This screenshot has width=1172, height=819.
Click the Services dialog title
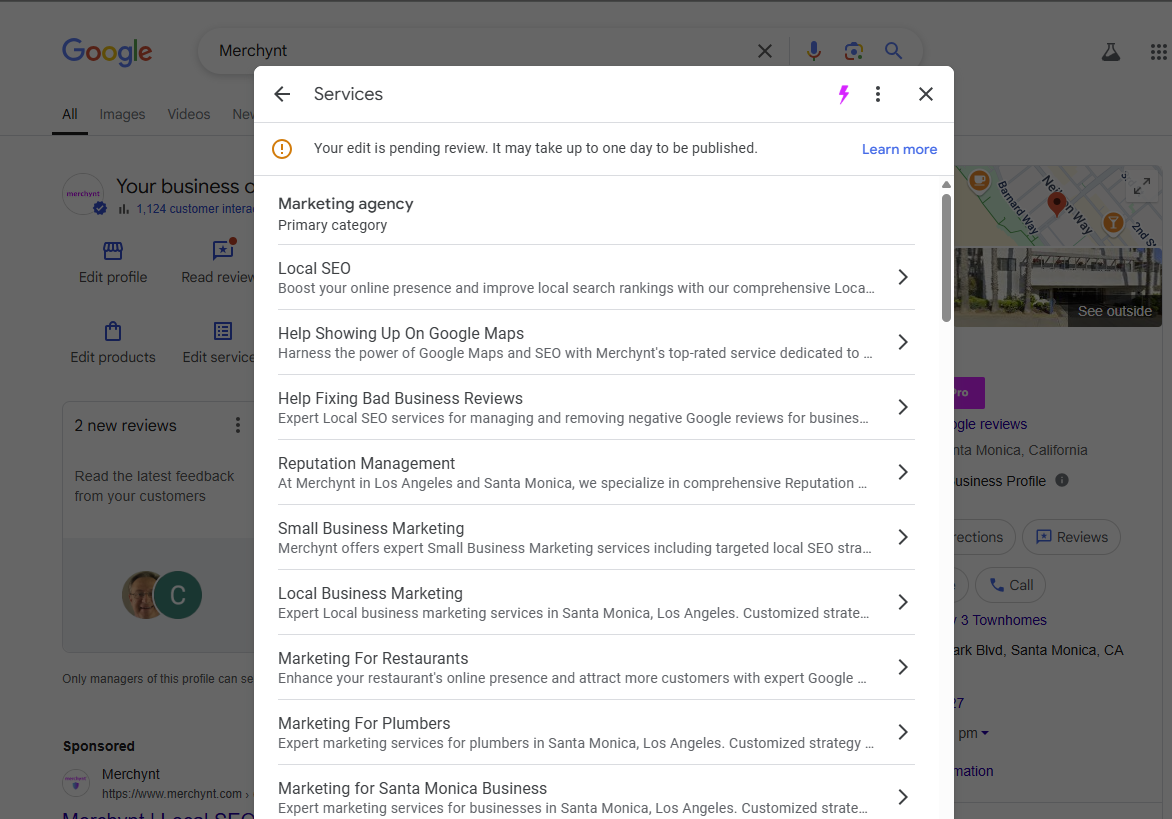(x=348, y=94)
